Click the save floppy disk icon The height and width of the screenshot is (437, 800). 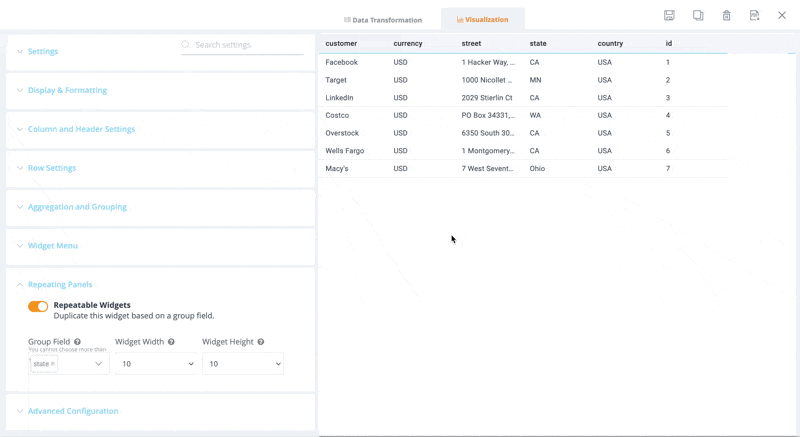(x=669, y=15)
